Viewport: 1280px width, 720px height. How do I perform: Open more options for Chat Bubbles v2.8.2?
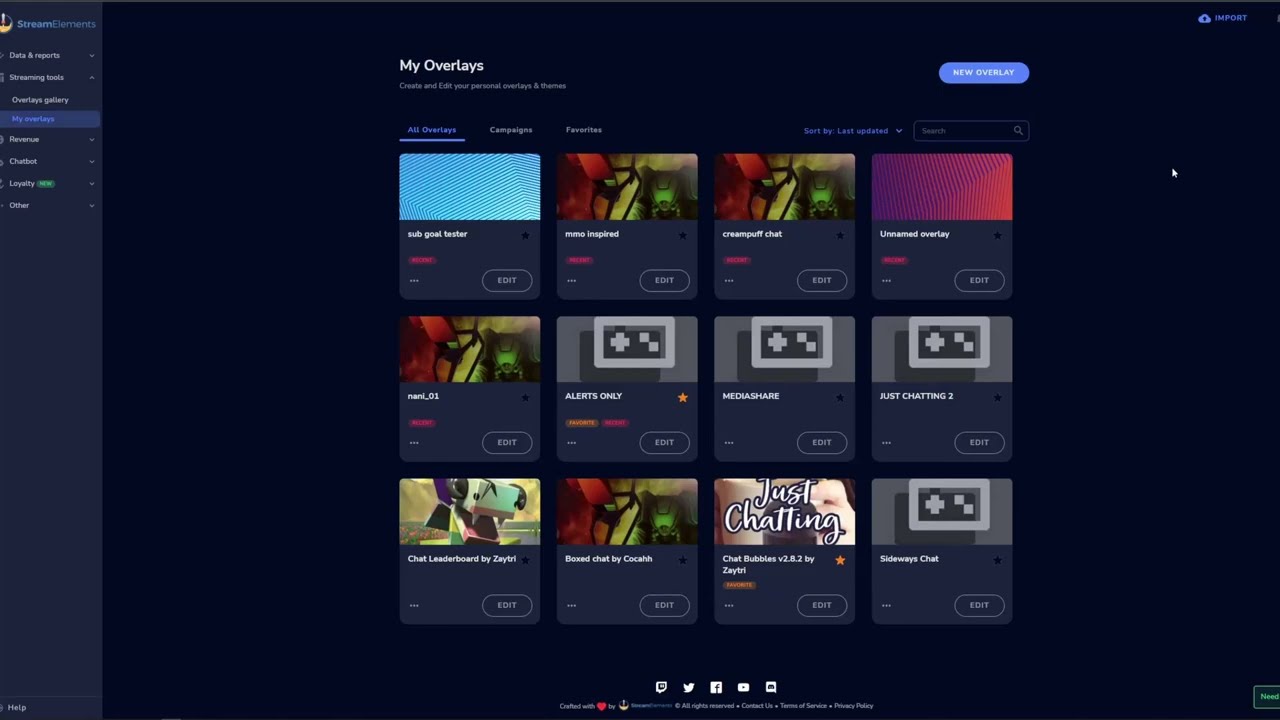729,605
